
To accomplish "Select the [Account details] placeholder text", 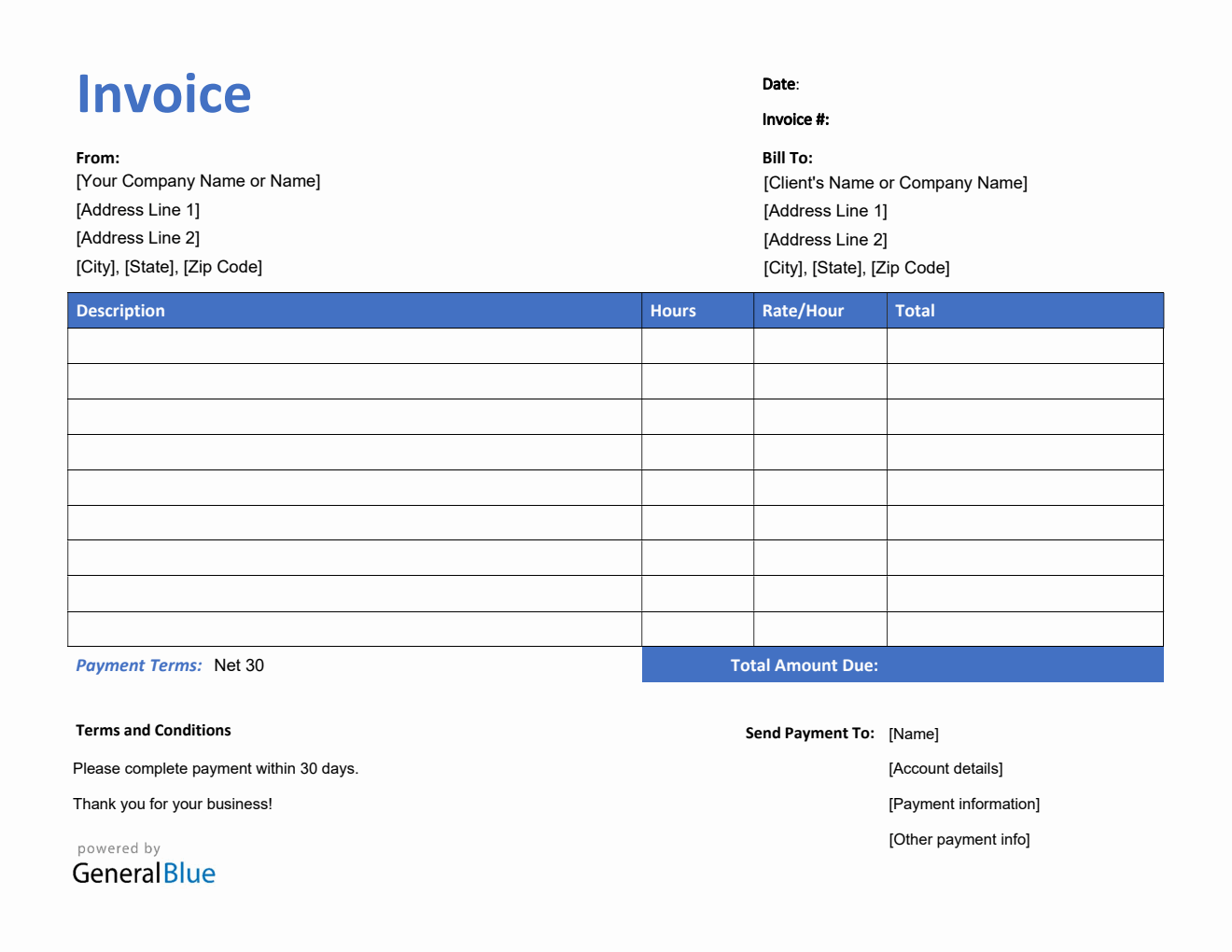I will click(945, 768).
